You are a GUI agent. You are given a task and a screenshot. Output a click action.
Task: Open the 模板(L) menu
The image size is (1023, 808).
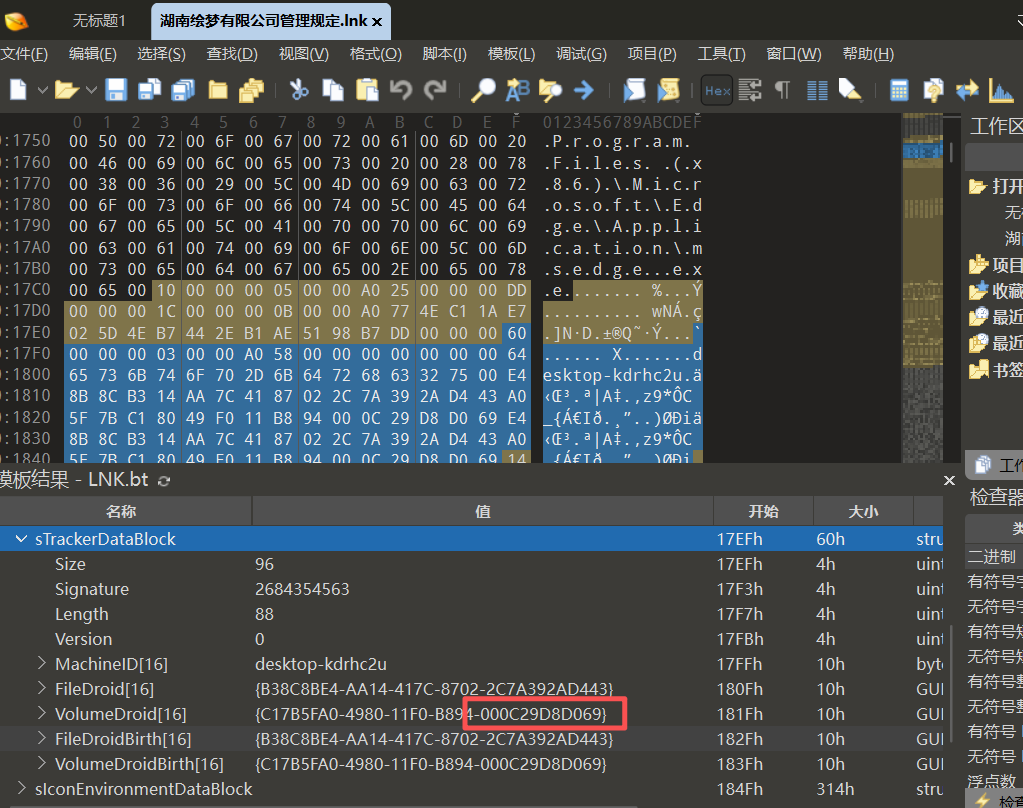[511, 54]
